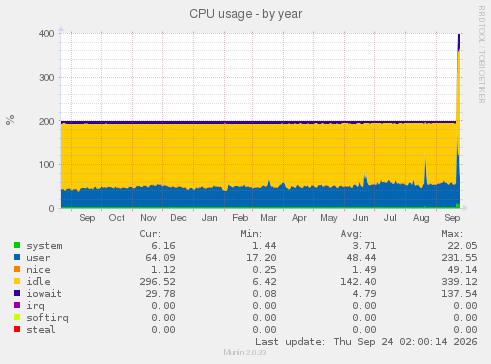The width and height of the screenshot is (491, 364).
Task: Click the 'CPU usage - by year' title
Action: pos(246,14)
